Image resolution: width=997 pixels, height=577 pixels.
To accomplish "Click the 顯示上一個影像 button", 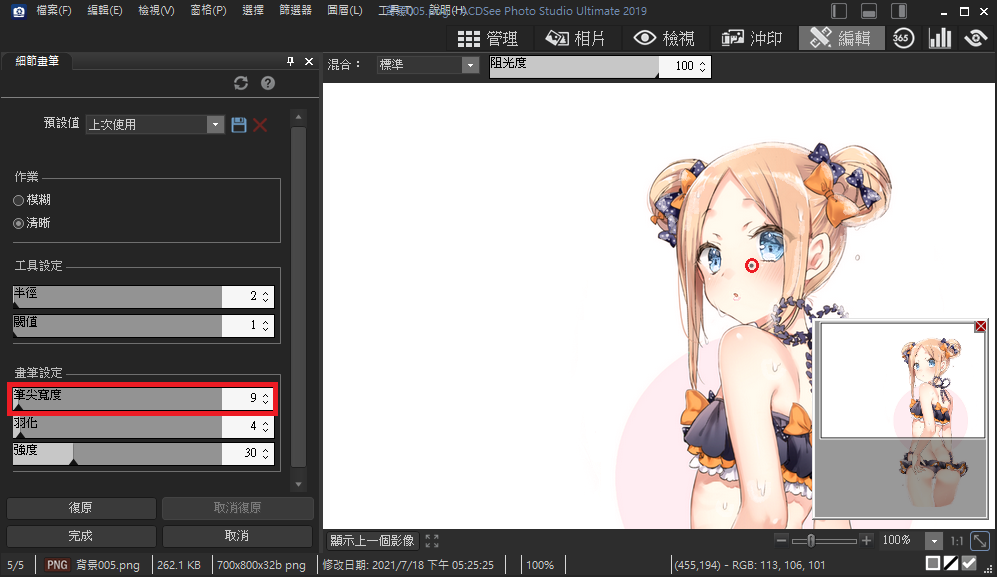I will [x=372, y=541].
